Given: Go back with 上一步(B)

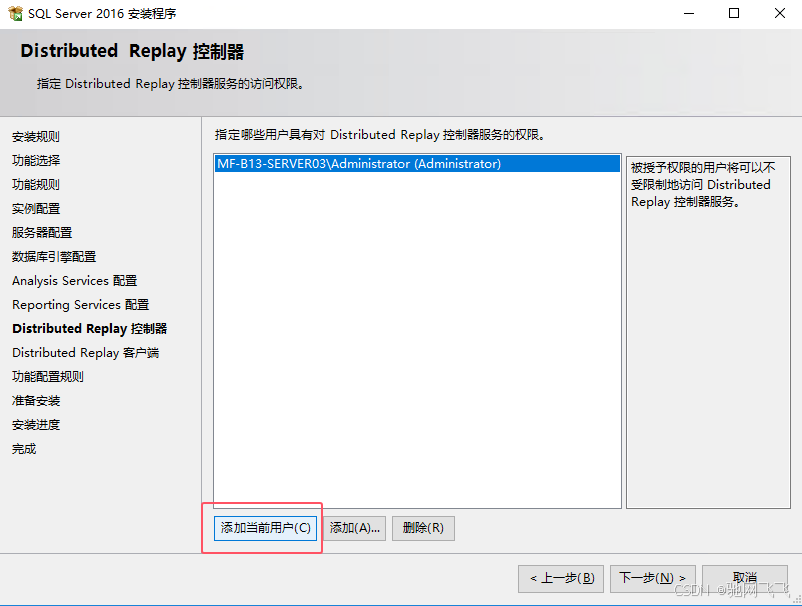Looking at the screenshot, I should point(561,578).
